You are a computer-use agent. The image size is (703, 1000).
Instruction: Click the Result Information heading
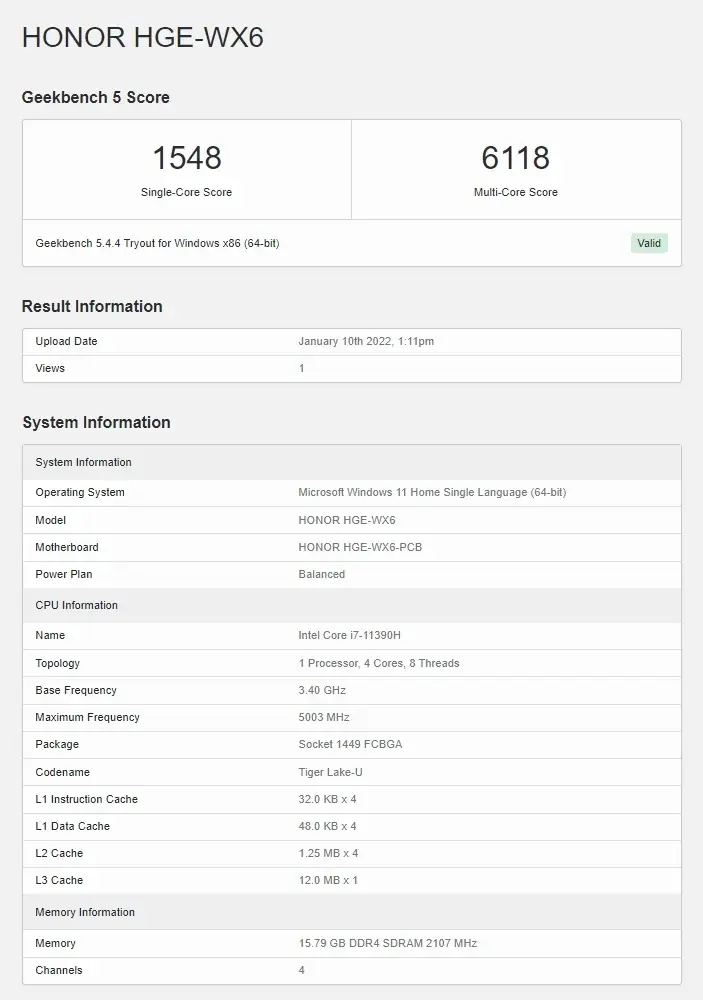point(92,306)
